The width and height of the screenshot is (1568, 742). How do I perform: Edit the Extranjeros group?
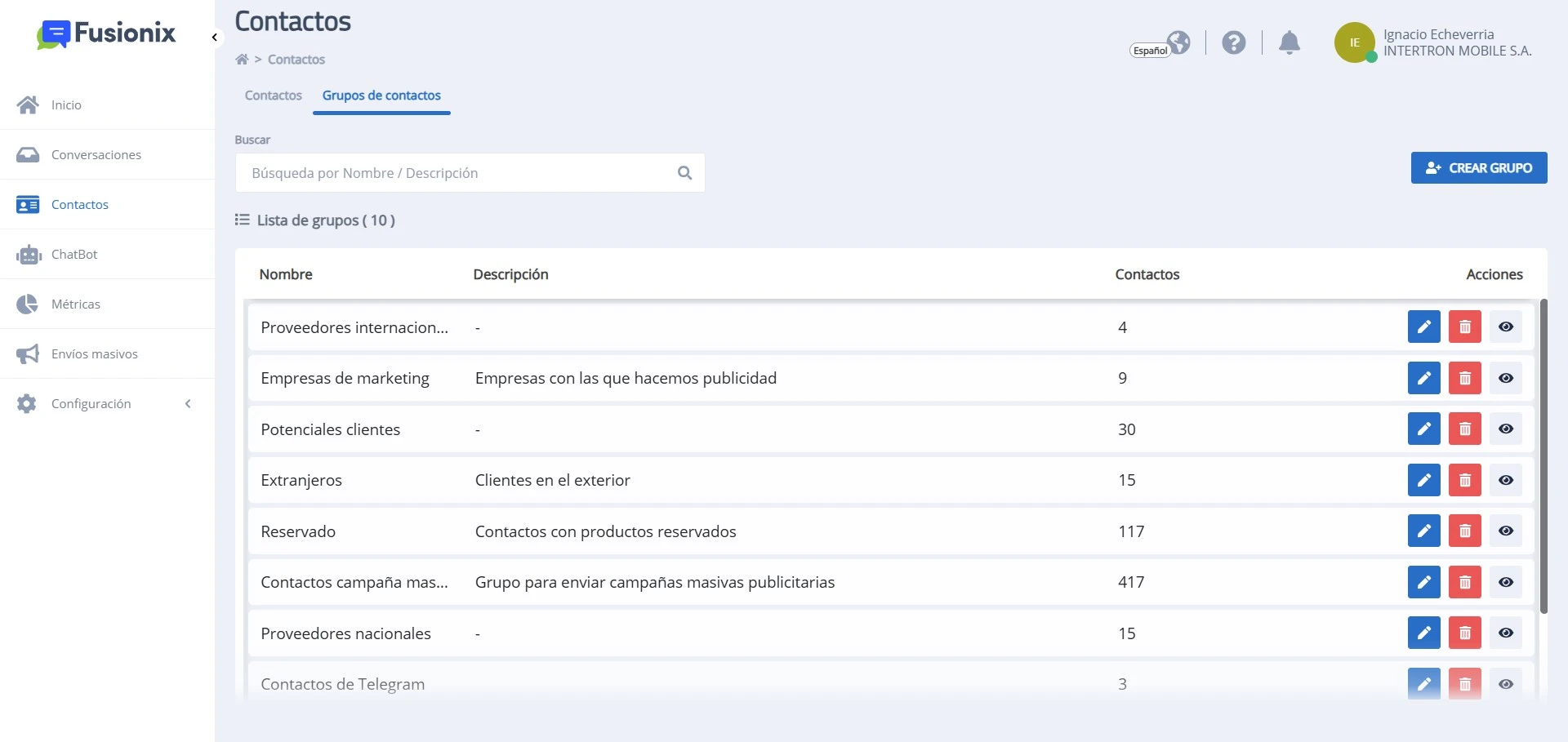[1423, 480]
